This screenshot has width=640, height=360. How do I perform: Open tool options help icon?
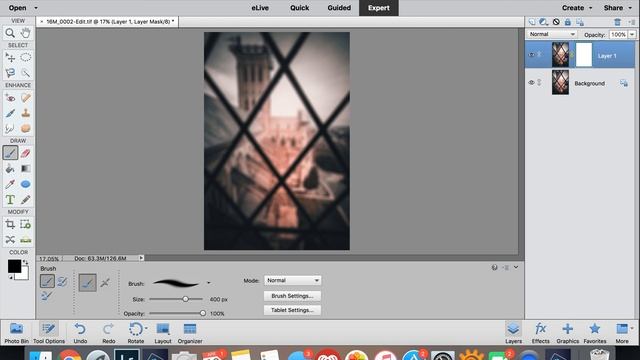coord(494,267)
